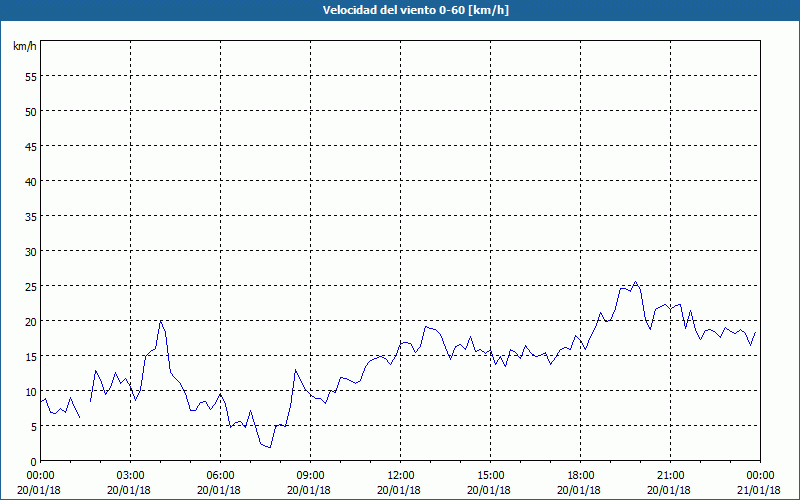This screenshot has width=800, height=500.
Task: Click the 15:00 time label
Action: pos(490,476)
